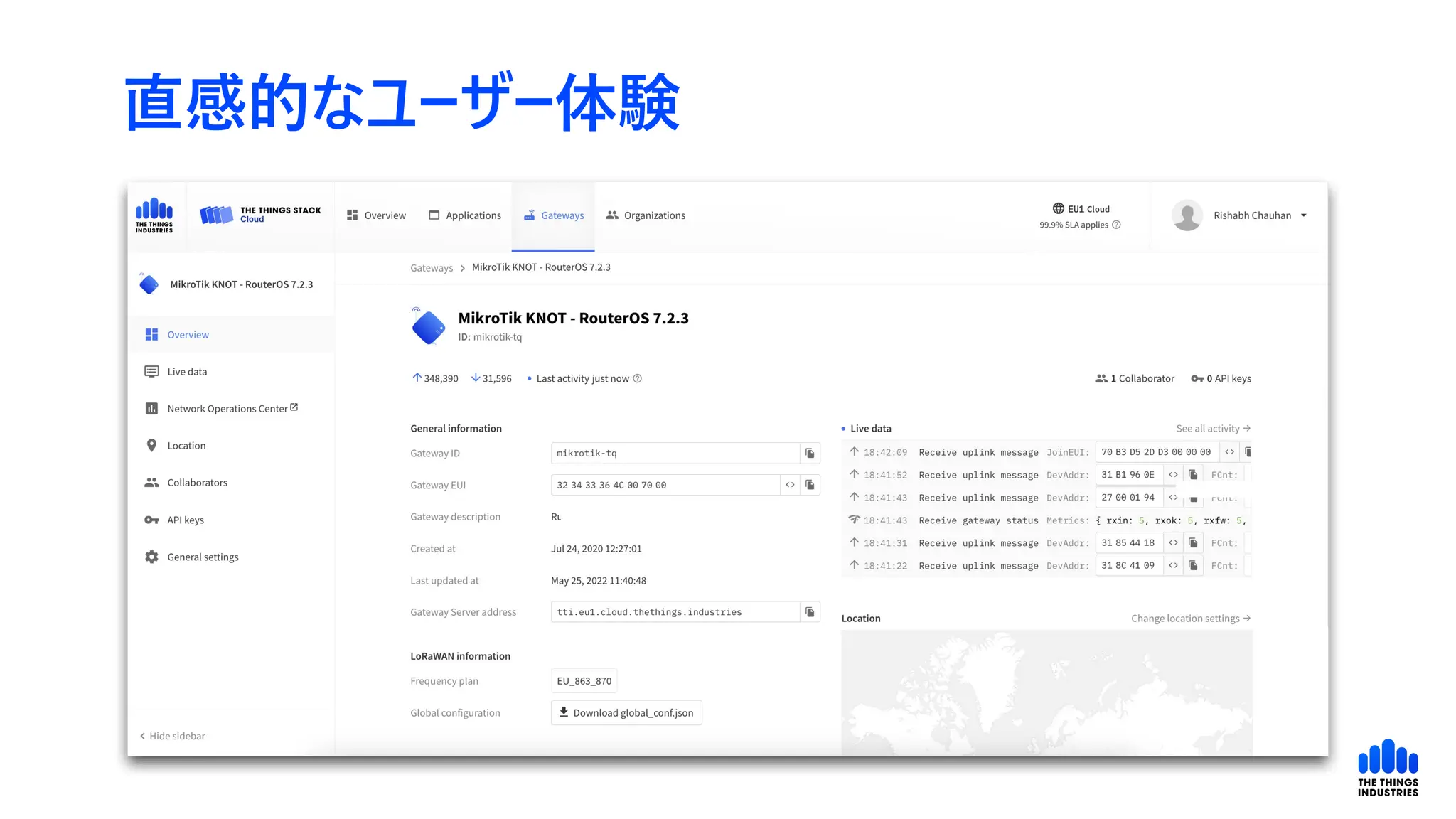Open Live data in the sidebar
The image size is (1456, 819).
pos(231,372)
